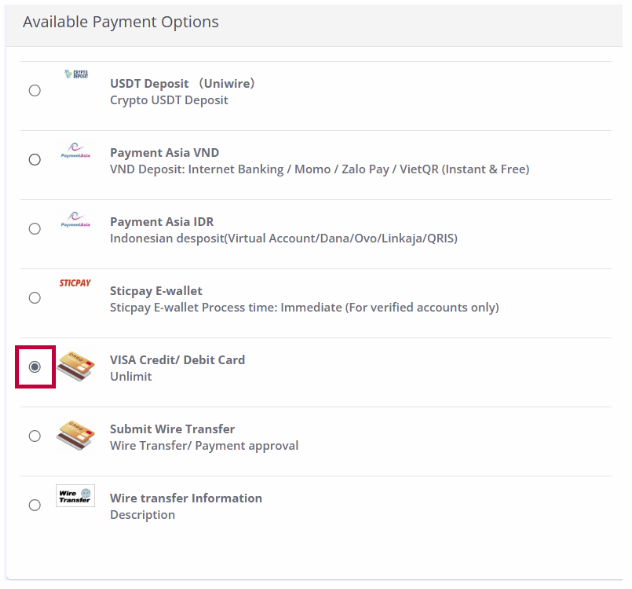Click the Payment Asia VND logo
632x589 pixels.
[x=75, y=150]
